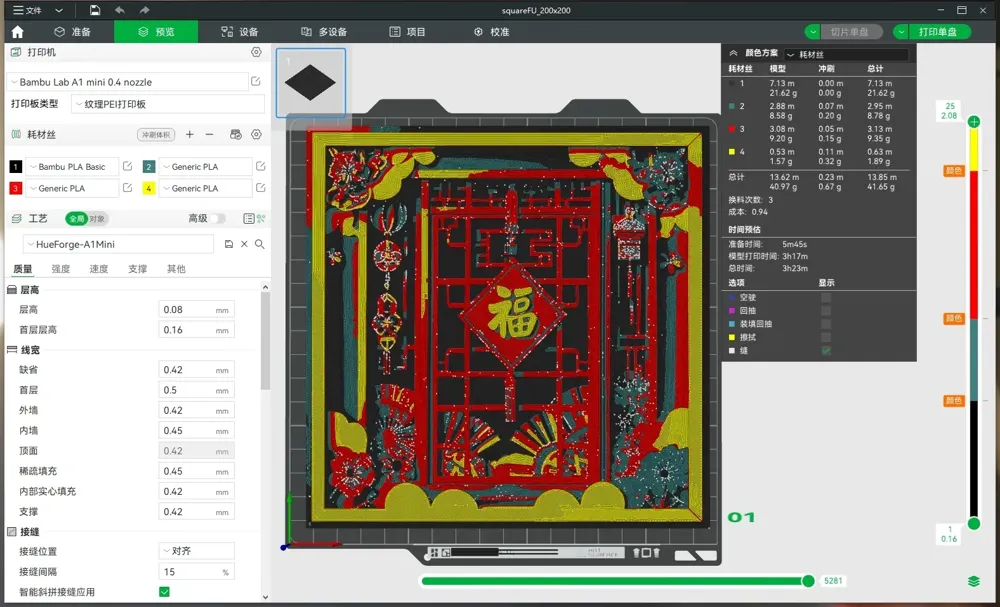Click the yellow filament 4 color swatch
This screenshot has width=1000, height=607.
[x=149, y=189]
